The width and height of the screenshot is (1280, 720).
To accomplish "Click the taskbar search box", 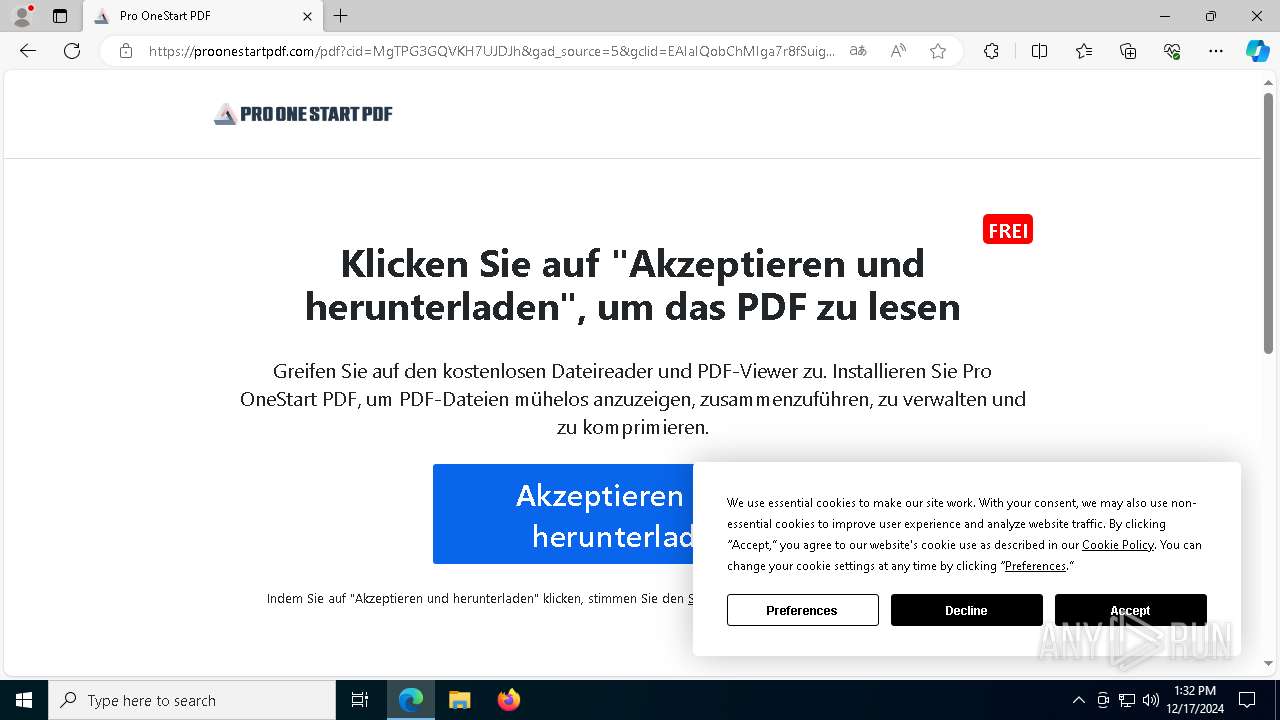I will pyautogui.click(x=192, y=700).
